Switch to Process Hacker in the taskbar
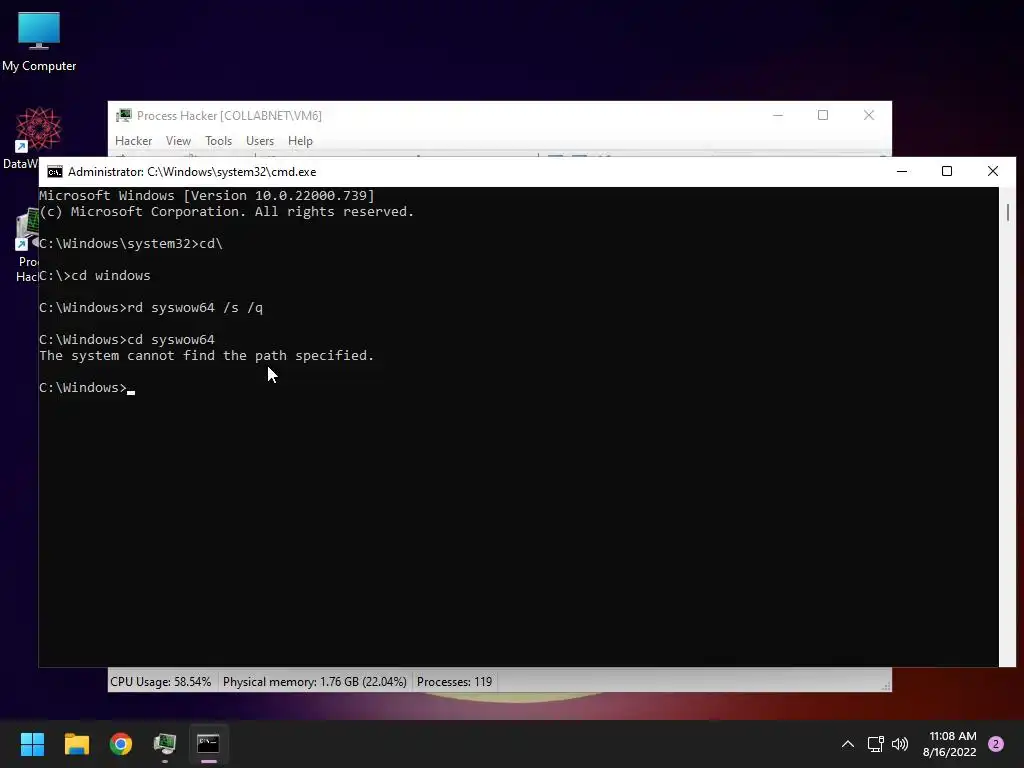 pos(165,744)
